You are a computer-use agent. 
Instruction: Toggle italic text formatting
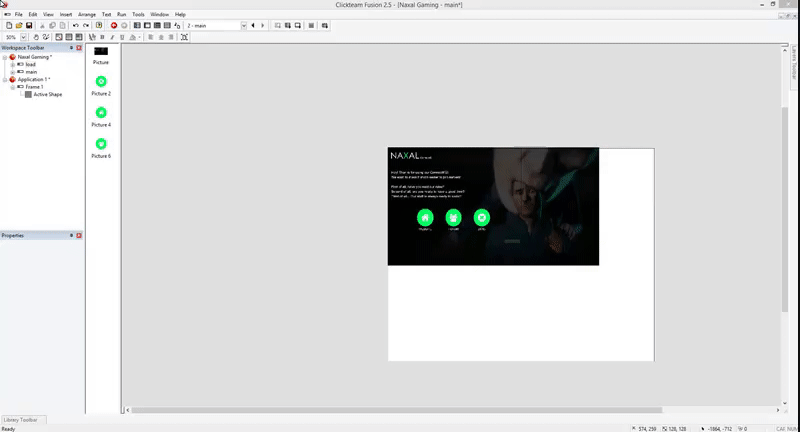(x=112, y=37)
